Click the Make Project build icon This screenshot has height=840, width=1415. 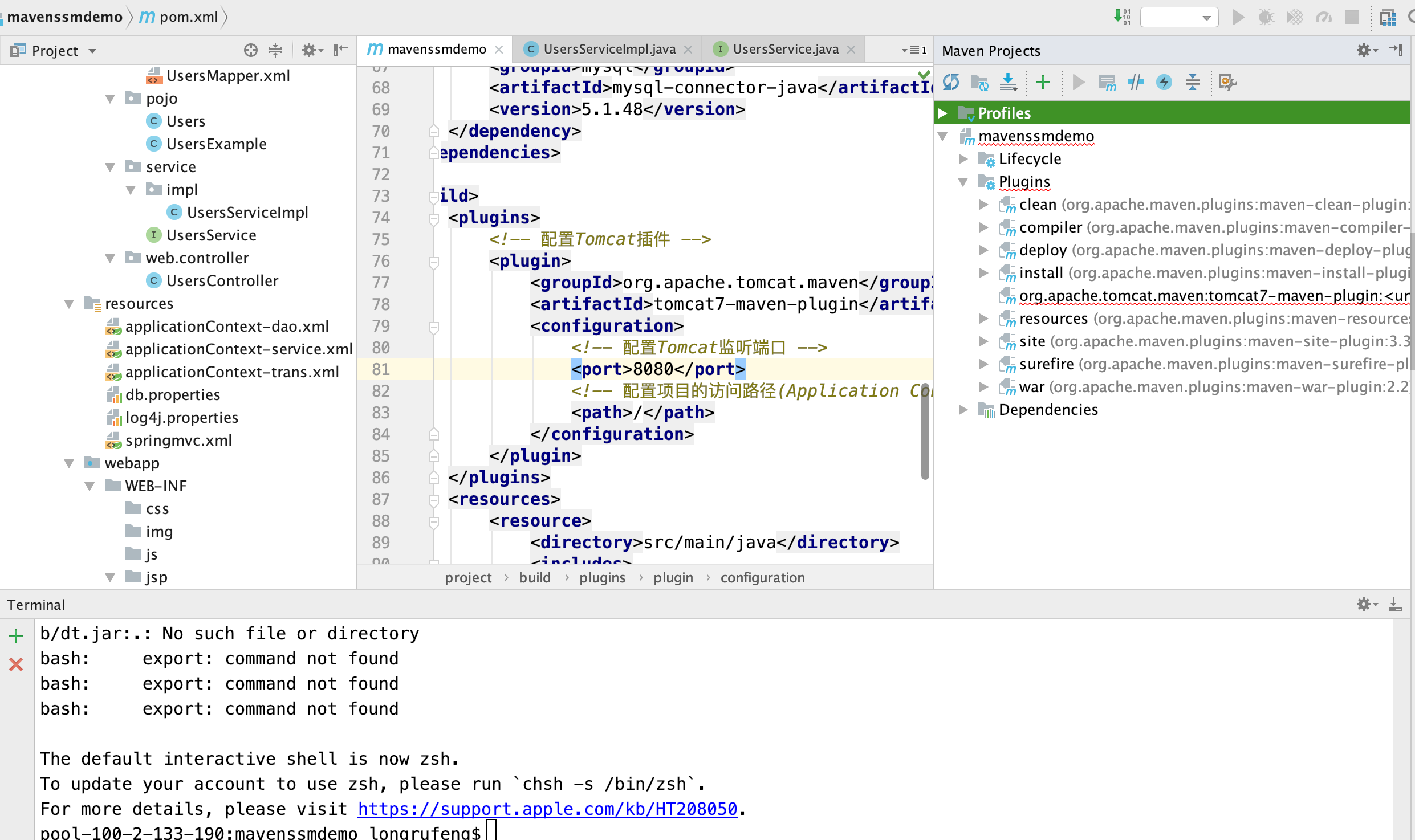[1123, 17]
